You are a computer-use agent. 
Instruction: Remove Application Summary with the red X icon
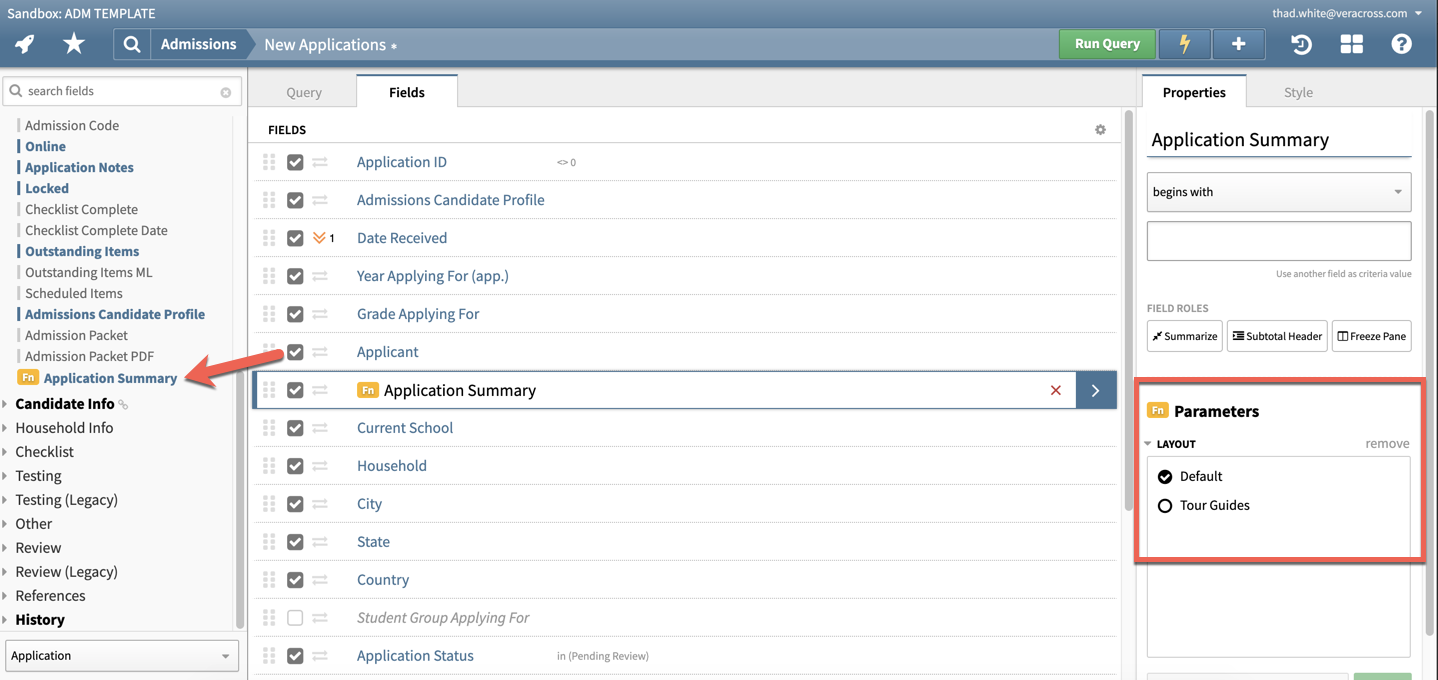coord(1056,389)
